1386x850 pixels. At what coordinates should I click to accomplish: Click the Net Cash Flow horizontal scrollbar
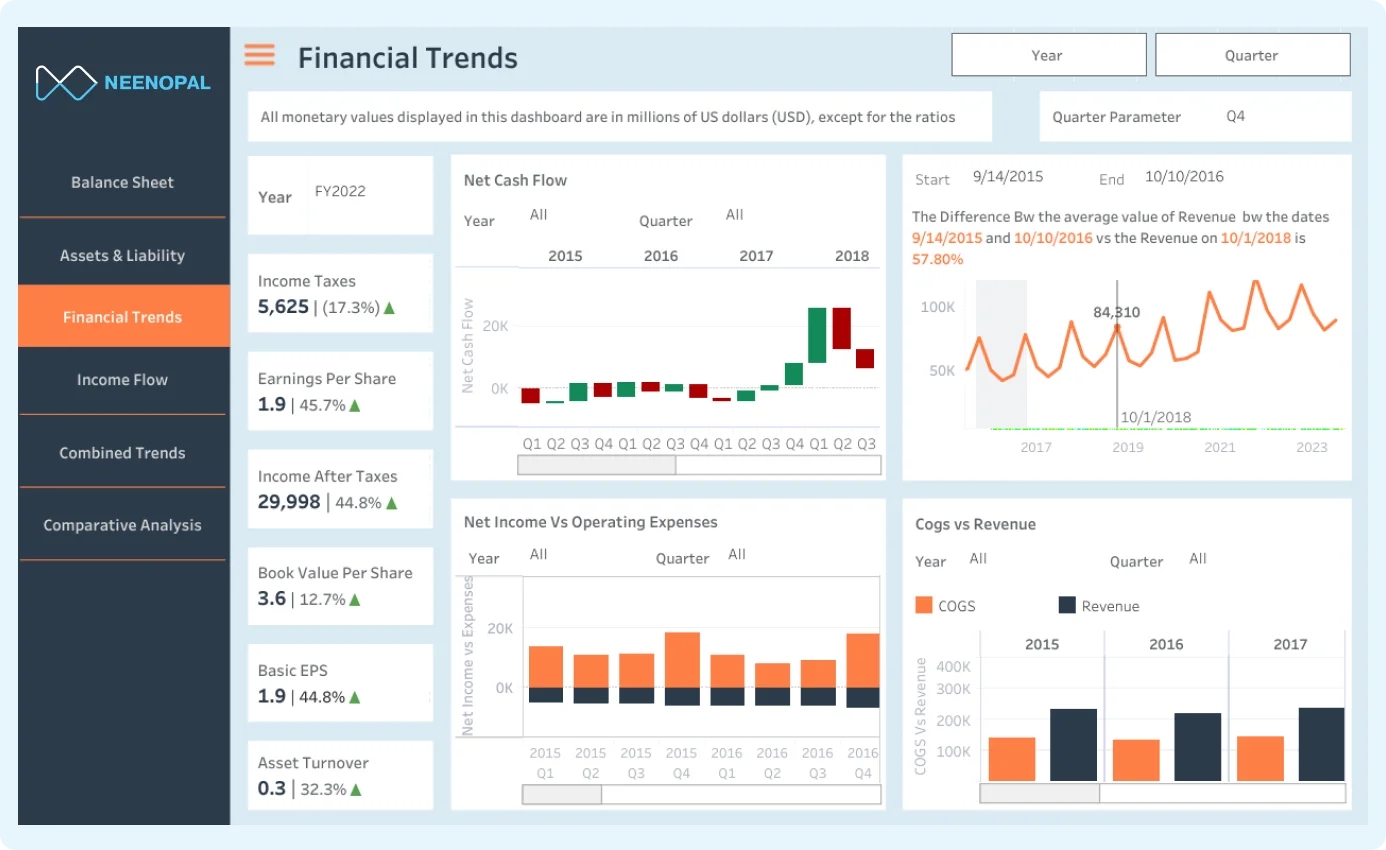click(x=699, y=465)
